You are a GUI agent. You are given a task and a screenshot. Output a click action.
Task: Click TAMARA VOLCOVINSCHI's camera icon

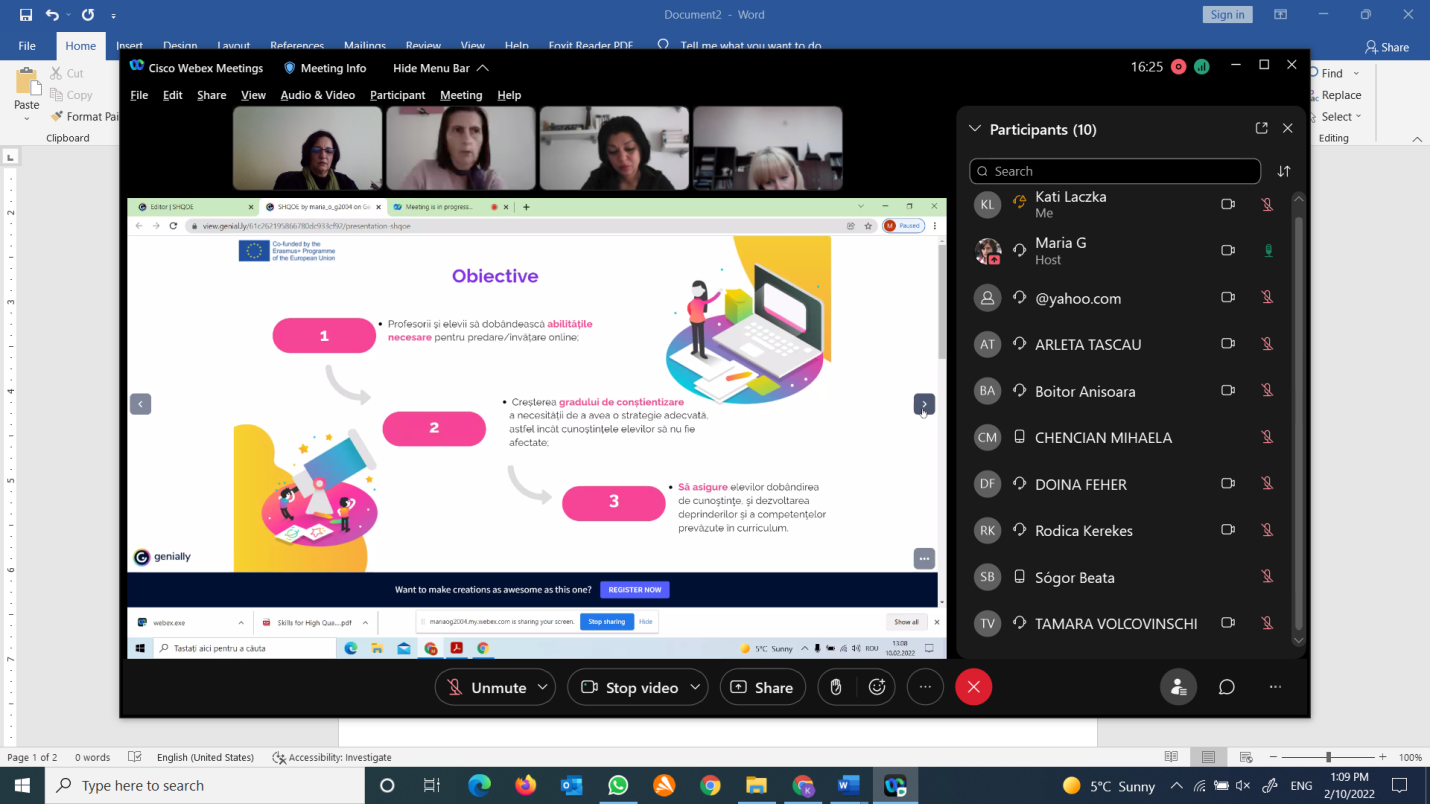click(1228, 623)
